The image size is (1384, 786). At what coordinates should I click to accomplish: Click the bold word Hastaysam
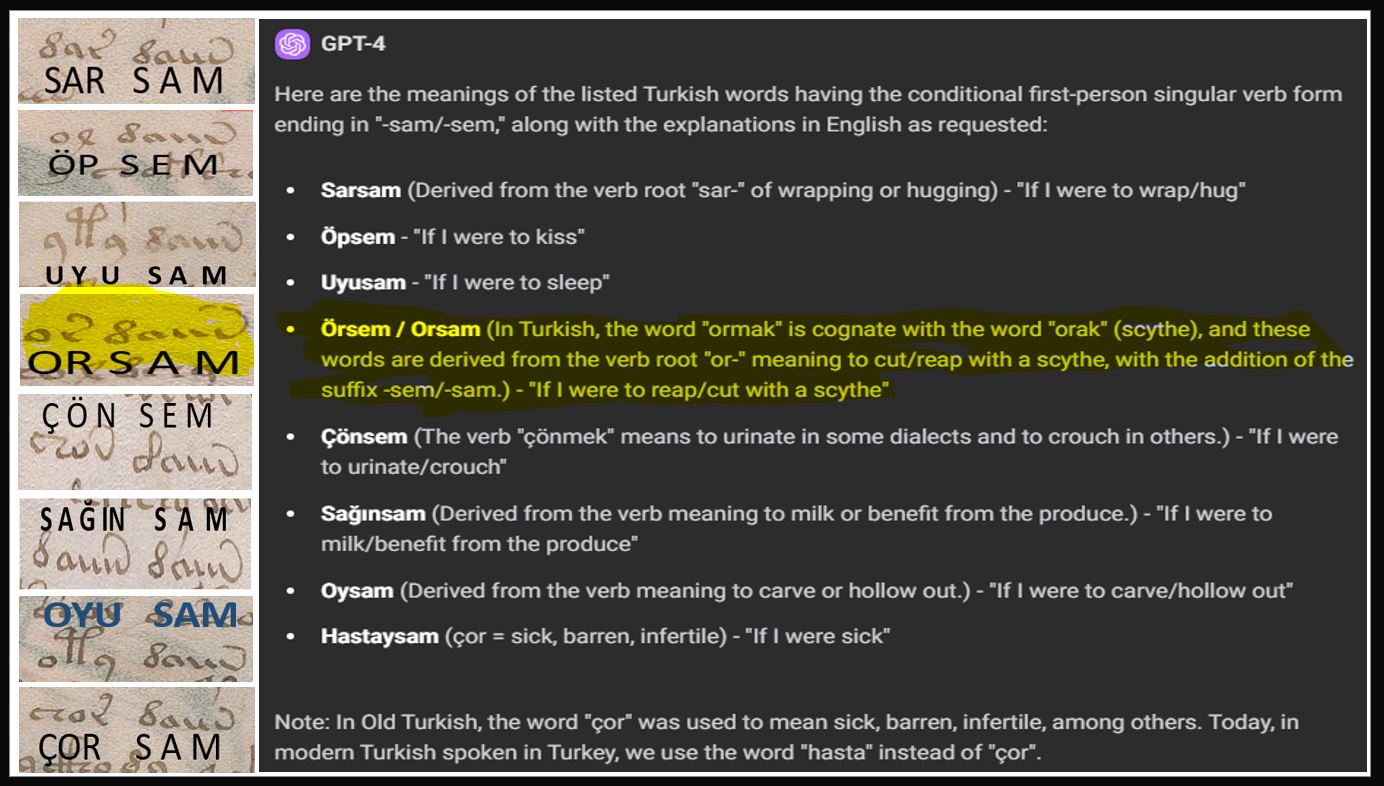point(380,636)
